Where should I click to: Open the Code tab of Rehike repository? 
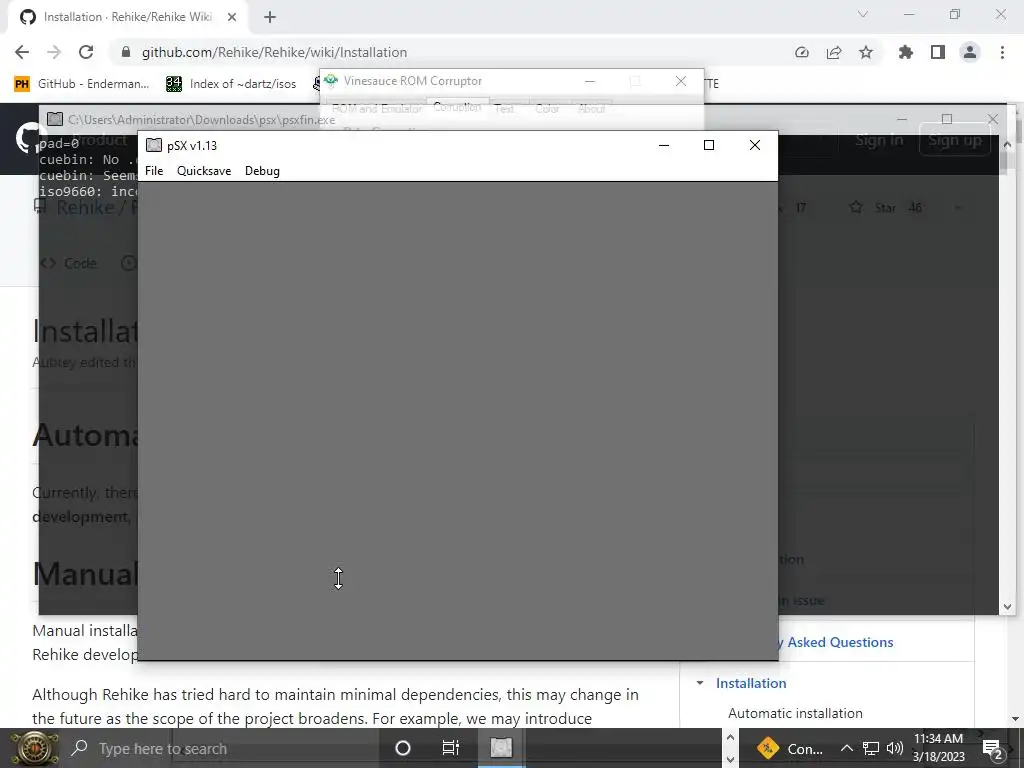click(69, 263)
